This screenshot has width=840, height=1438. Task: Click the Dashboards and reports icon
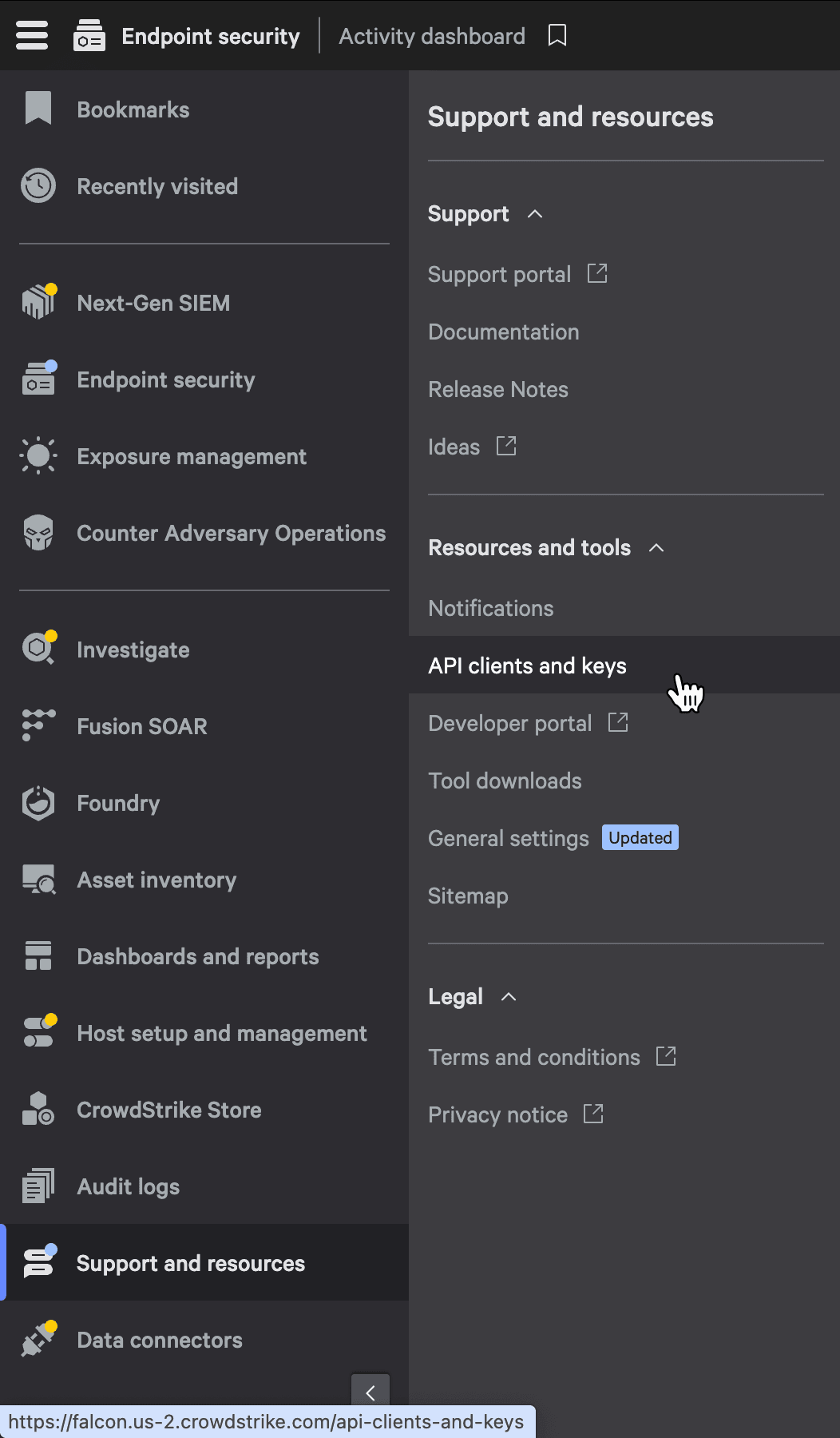38,955
